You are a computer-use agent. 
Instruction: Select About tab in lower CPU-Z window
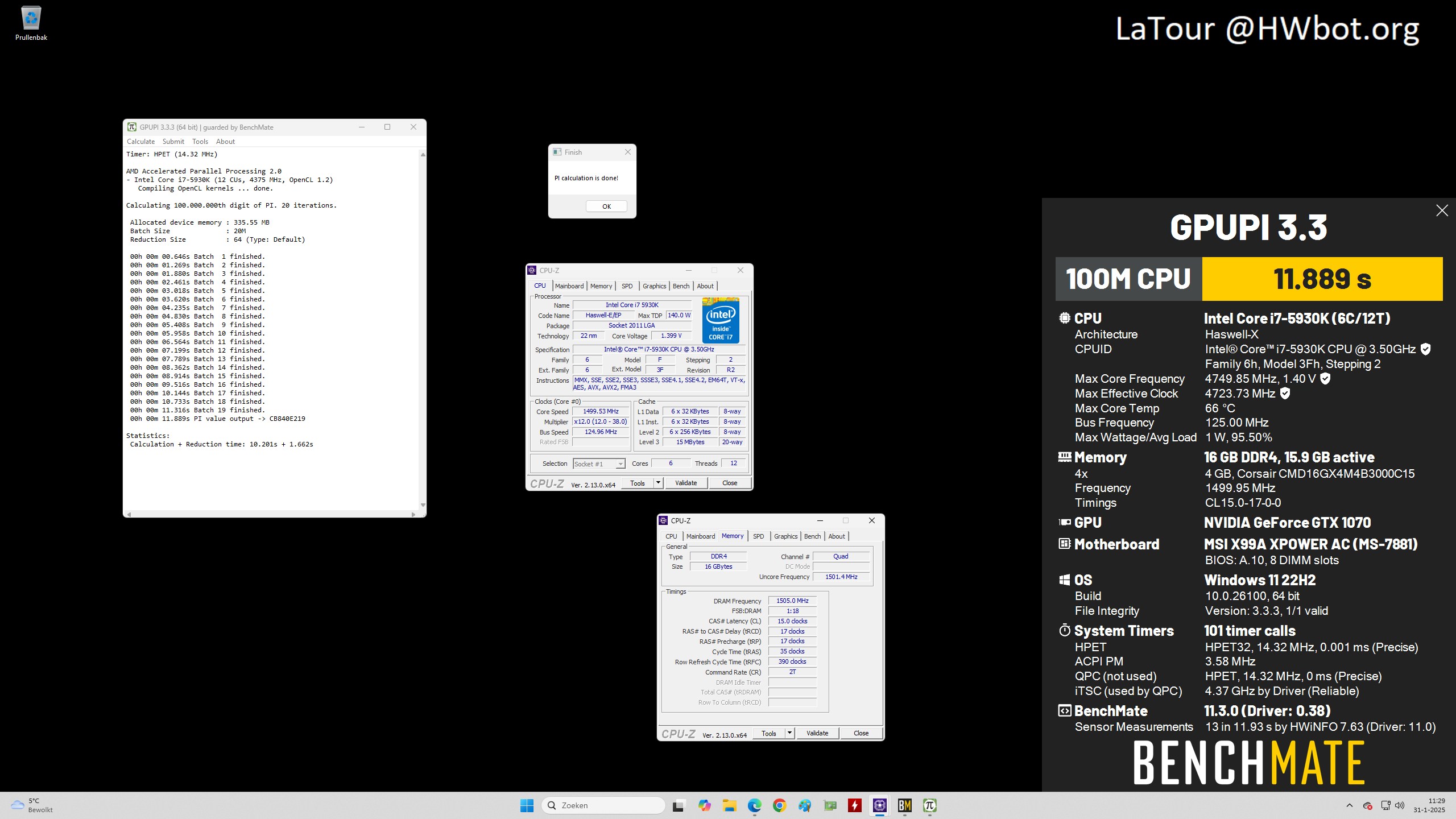(x=837, y=536)
